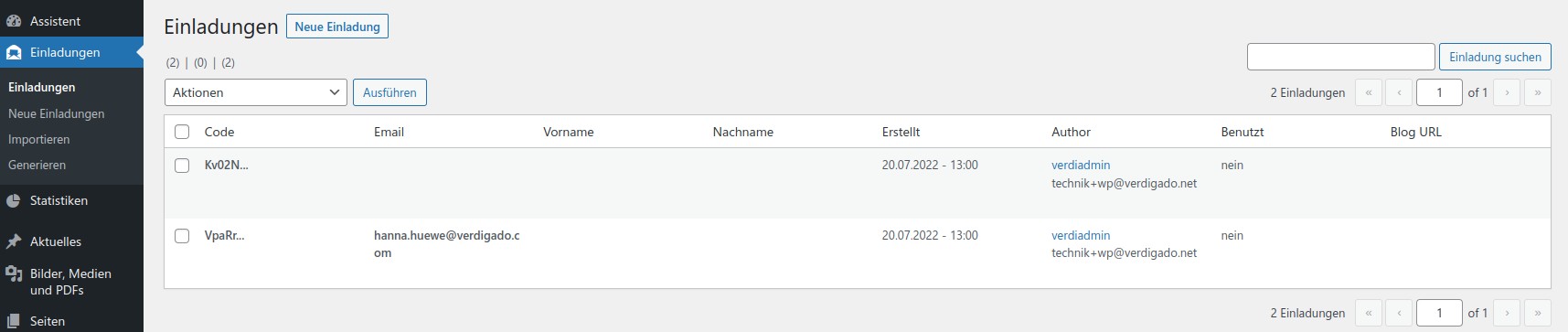Check the VpaRr... invitation row
1568x332 pixels.
click(x=182, y=236)
